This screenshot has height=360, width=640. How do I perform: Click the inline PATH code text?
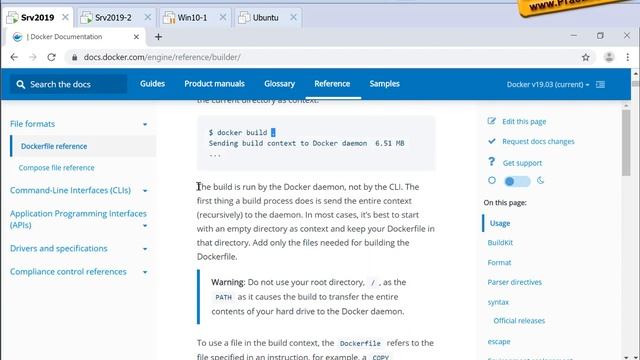223,297
